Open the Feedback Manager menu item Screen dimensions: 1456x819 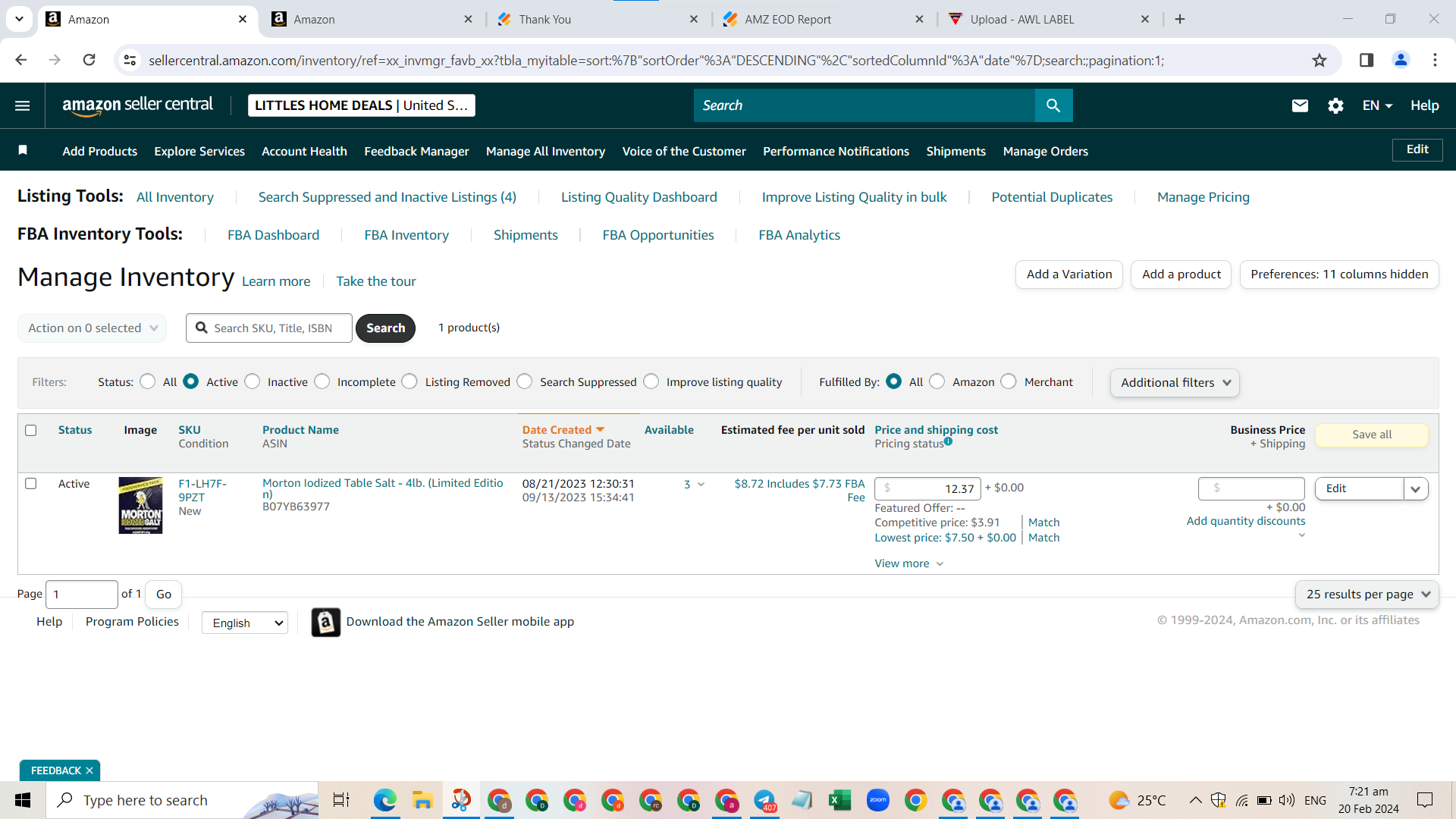(416, 151)
